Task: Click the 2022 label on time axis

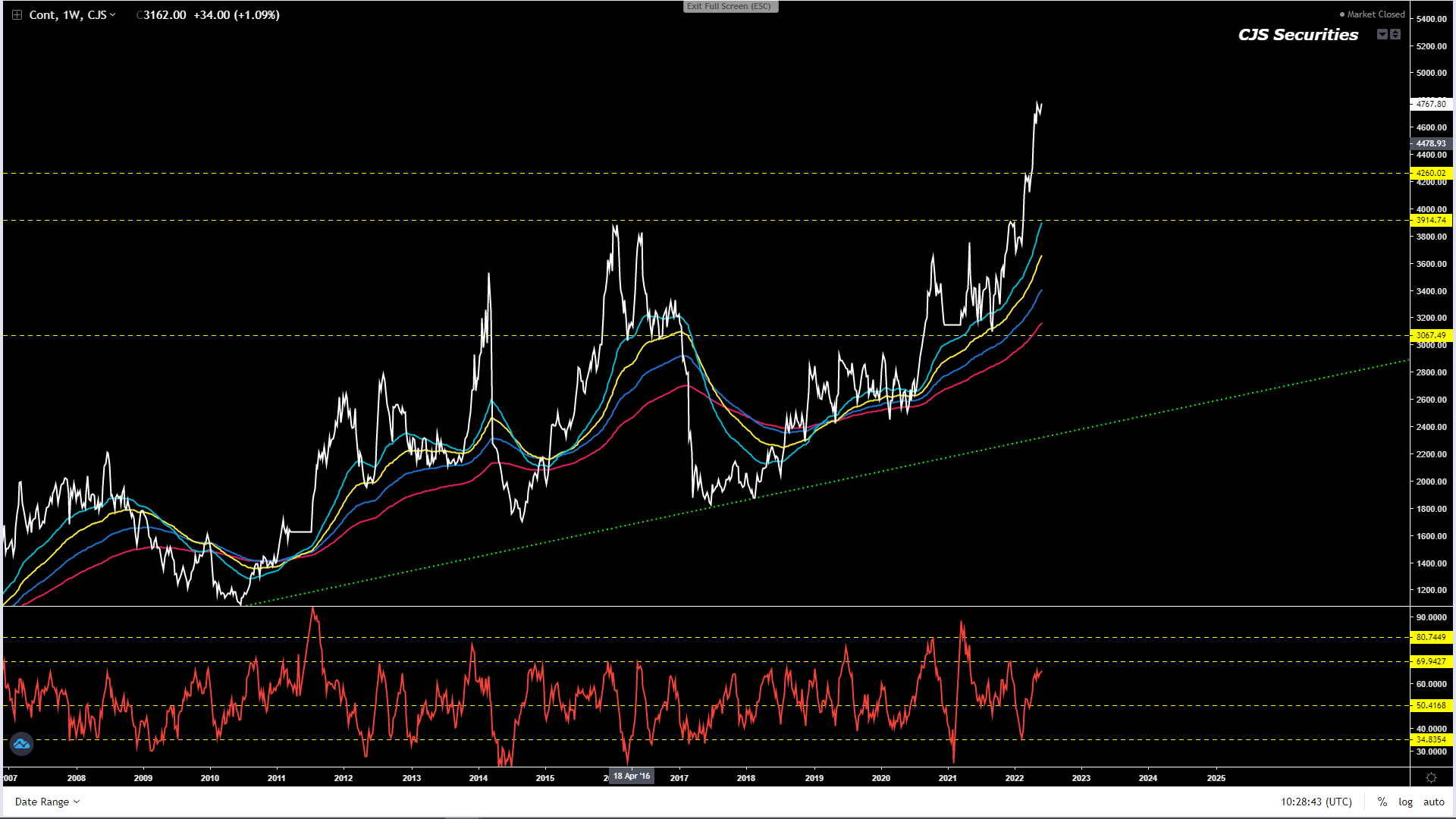Action: (1014, 778)
